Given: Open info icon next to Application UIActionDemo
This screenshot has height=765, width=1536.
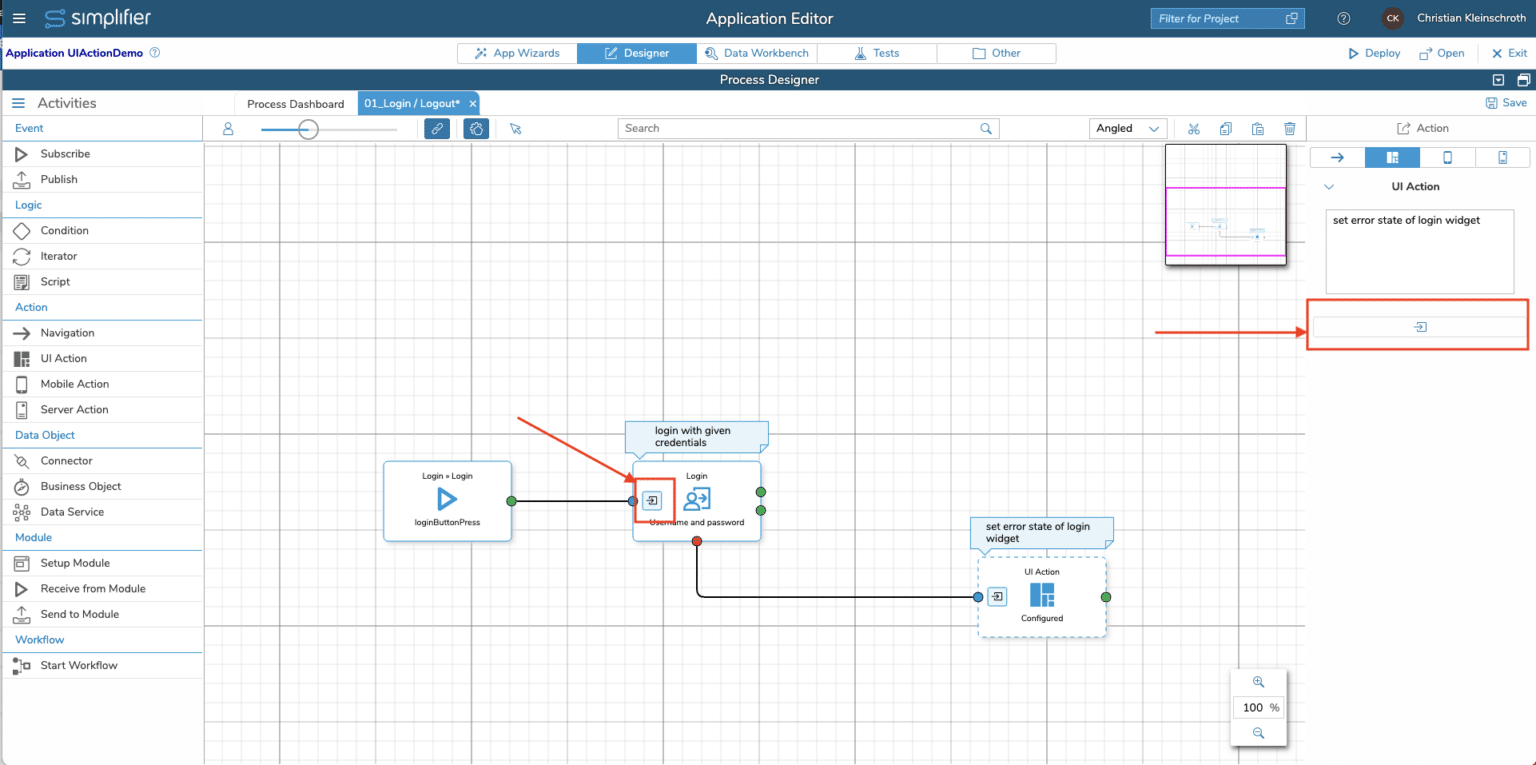Looking at the screenshot, I should [x=154, y=53].
